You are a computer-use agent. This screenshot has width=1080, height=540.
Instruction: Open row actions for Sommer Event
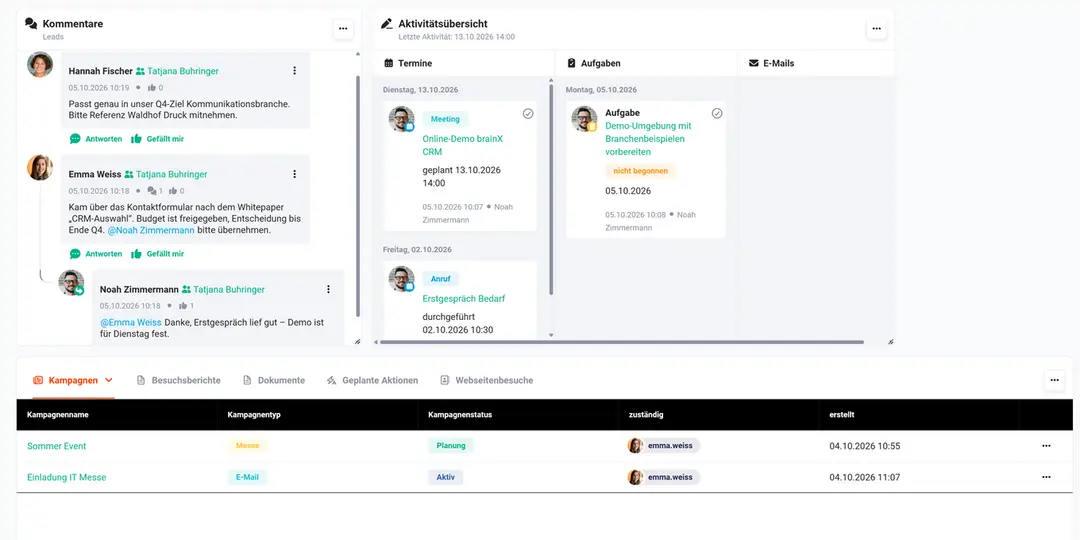1046,446
